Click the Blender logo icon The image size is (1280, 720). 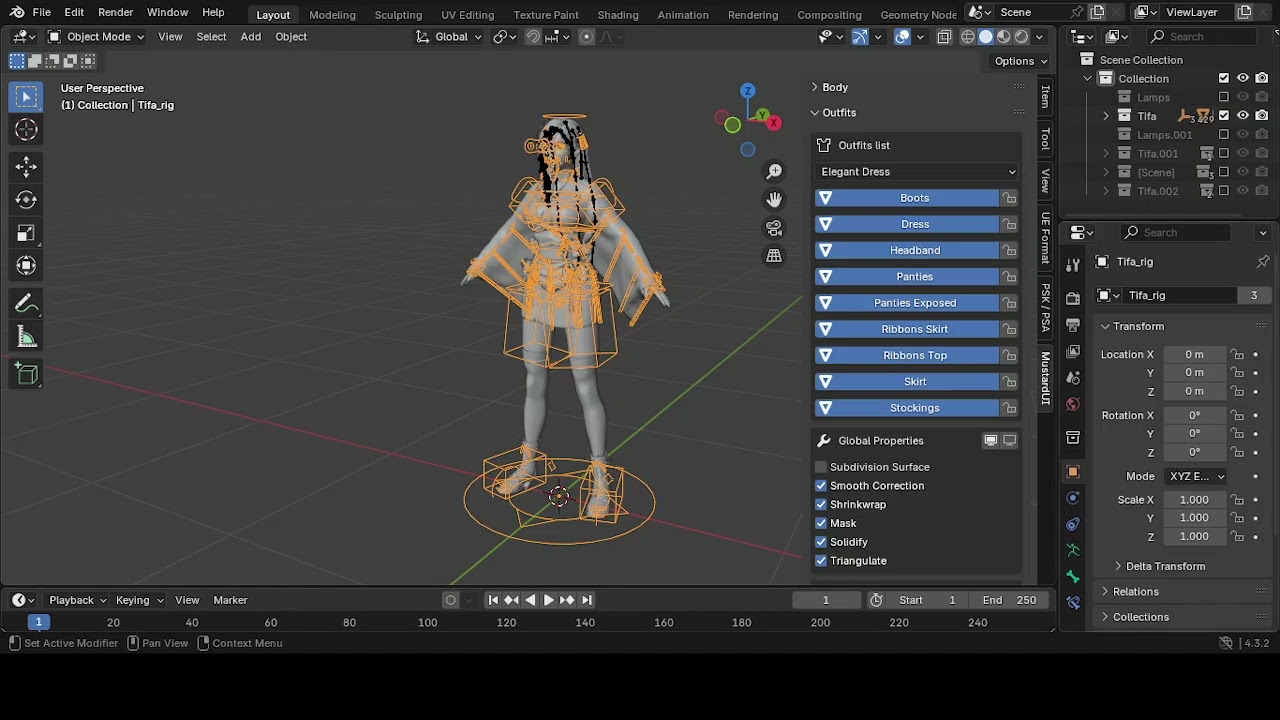[x=14, y=12]
